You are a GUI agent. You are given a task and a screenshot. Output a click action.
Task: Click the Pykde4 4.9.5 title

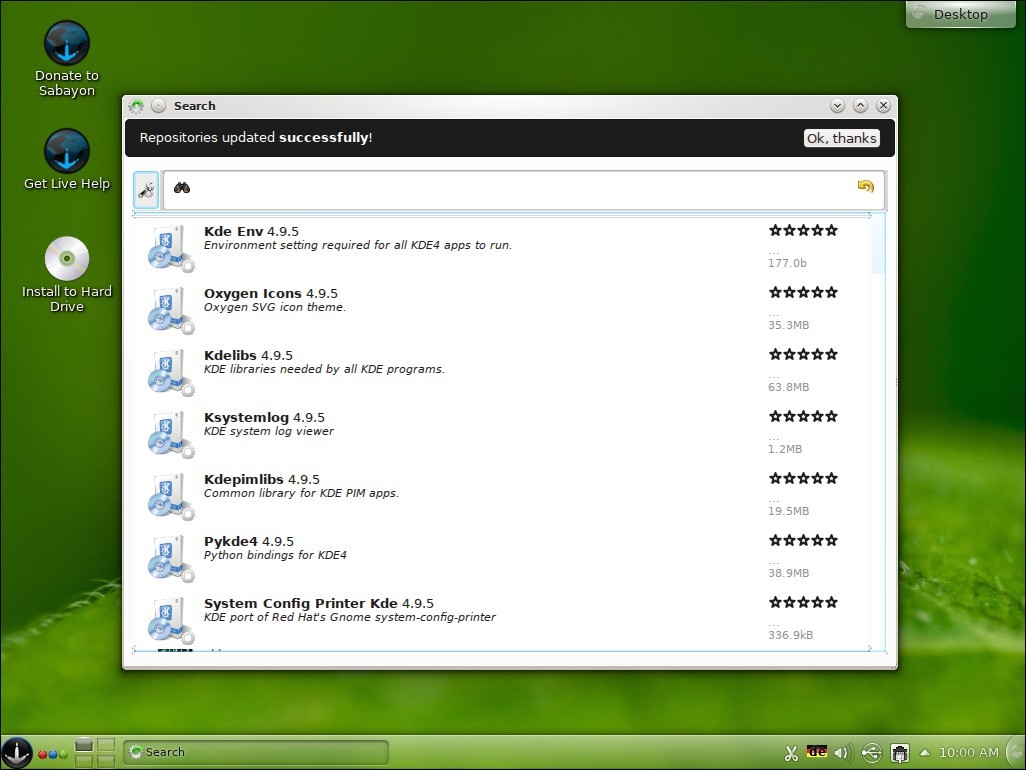click(x=249, y=542)
